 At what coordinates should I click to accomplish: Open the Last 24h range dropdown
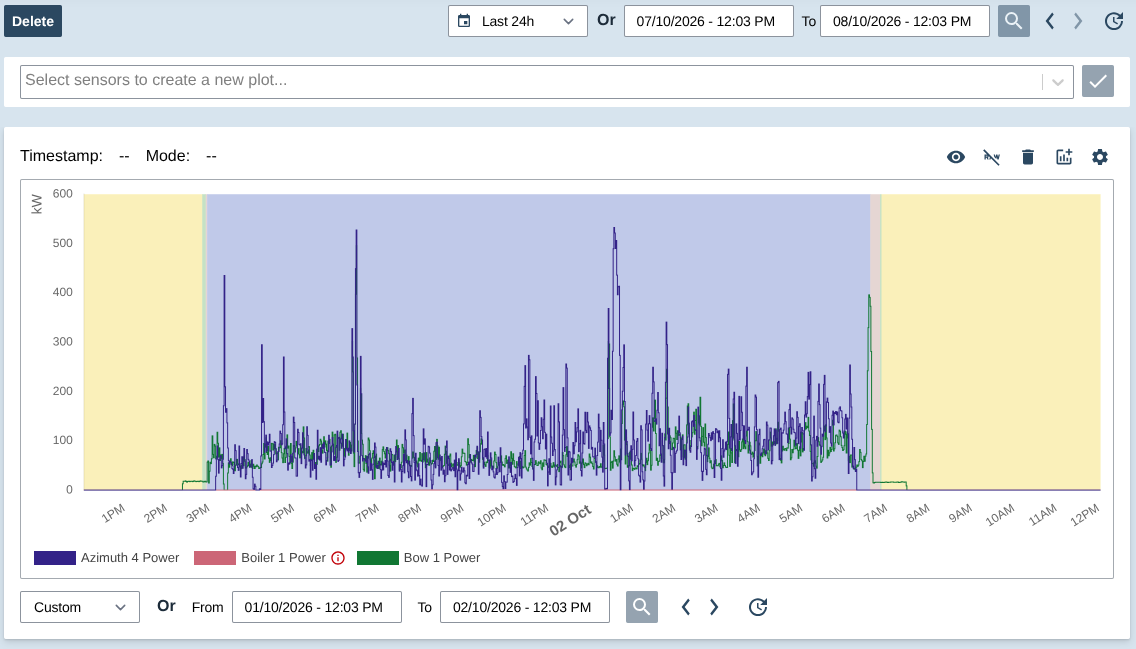pyautogui.click(x=517, y=21)
